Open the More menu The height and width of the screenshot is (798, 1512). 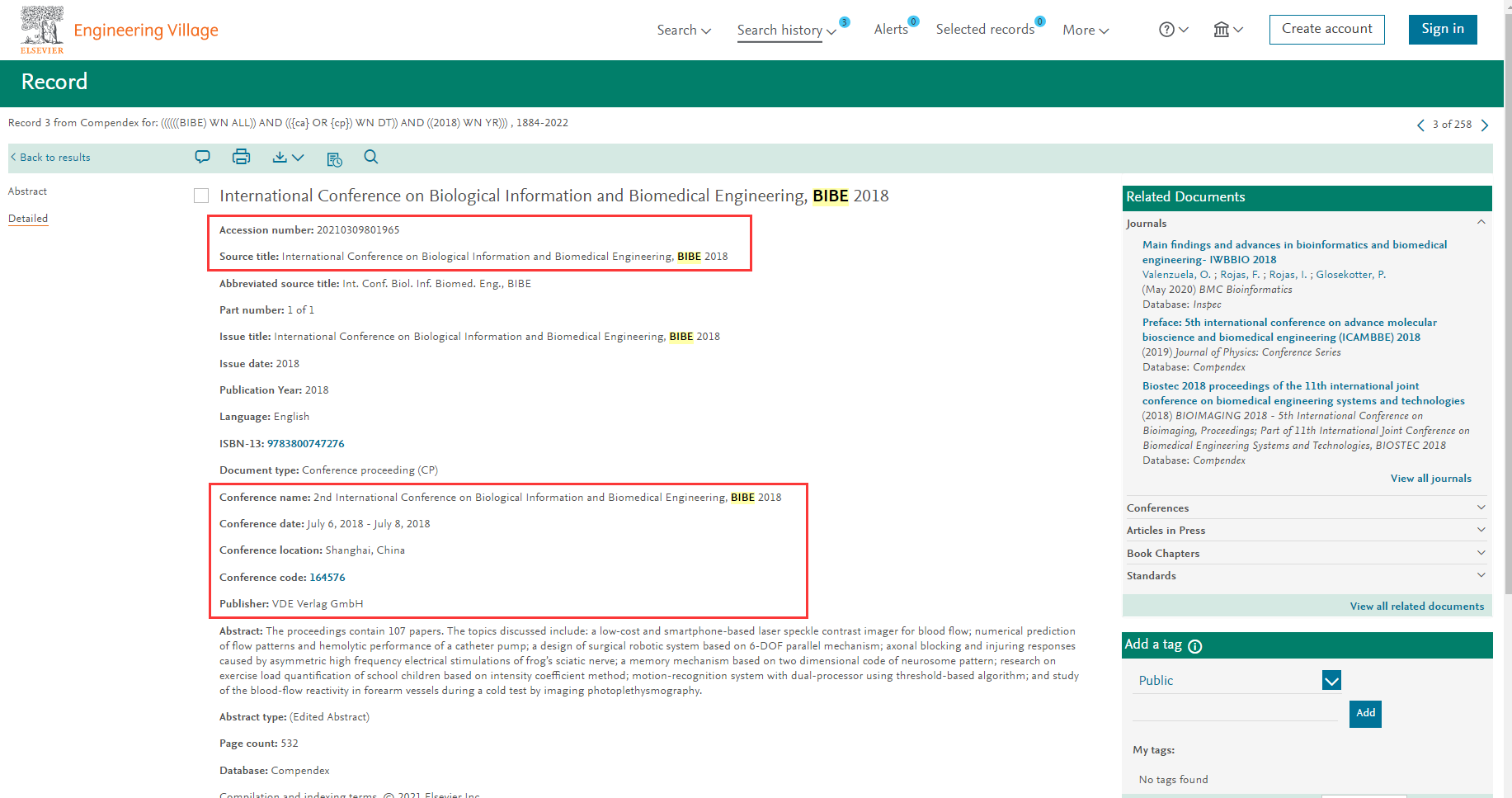tap(1086, 30)
